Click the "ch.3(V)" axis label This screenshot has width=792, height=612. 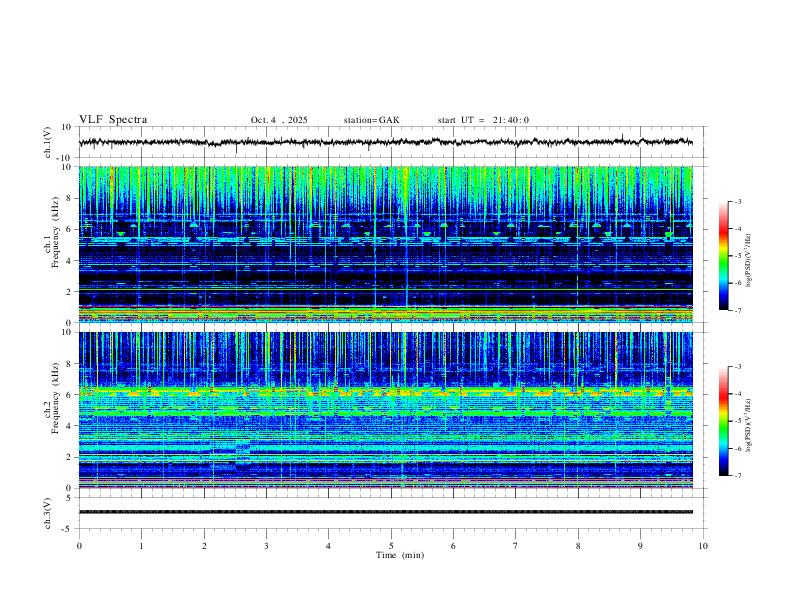(x=48, y=513)
